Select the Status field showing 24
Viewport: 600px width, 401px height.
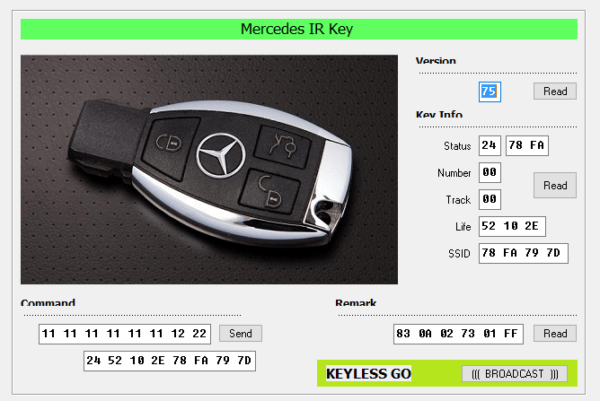click(489, 145)
